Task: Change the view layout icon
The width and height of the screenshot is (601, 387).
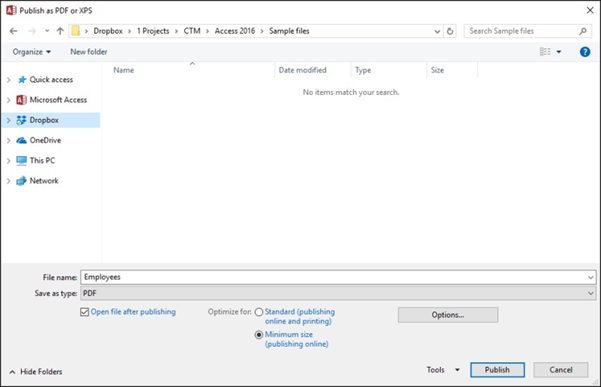Action: point(545,51)
